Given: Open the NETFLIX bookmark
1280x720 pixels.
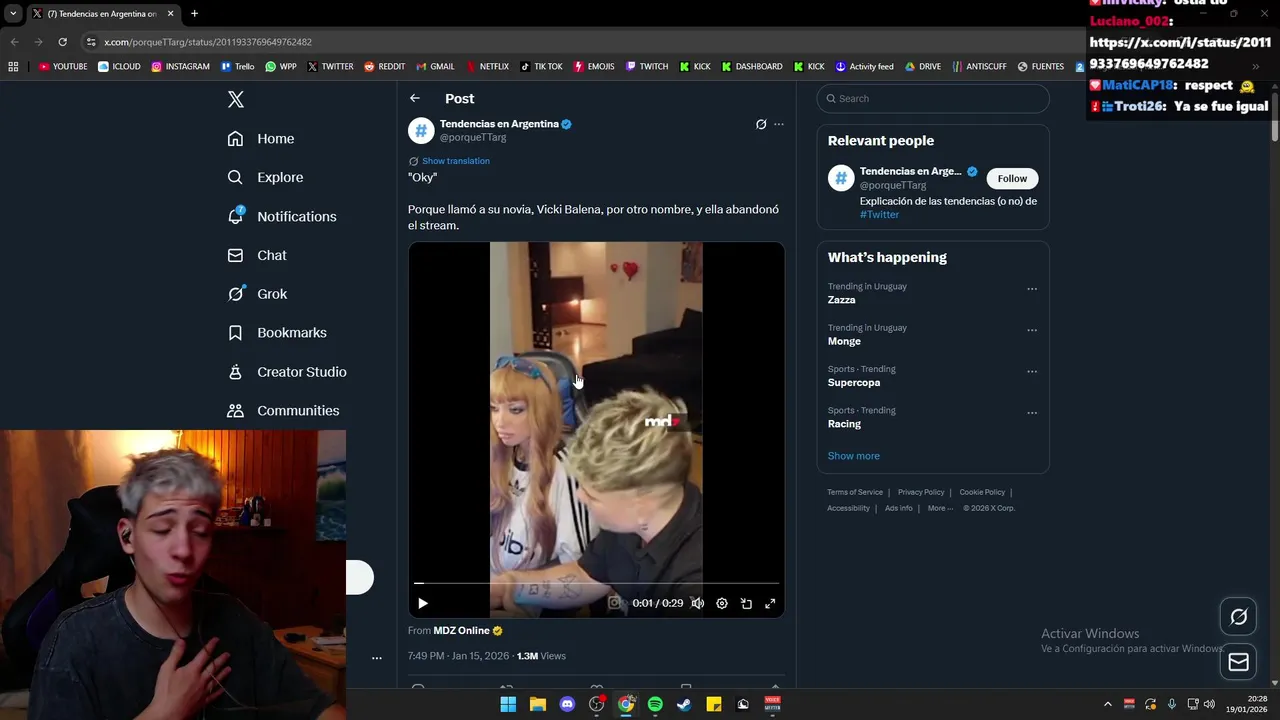Looking at the screenshot, I should [x=487, y=67].
